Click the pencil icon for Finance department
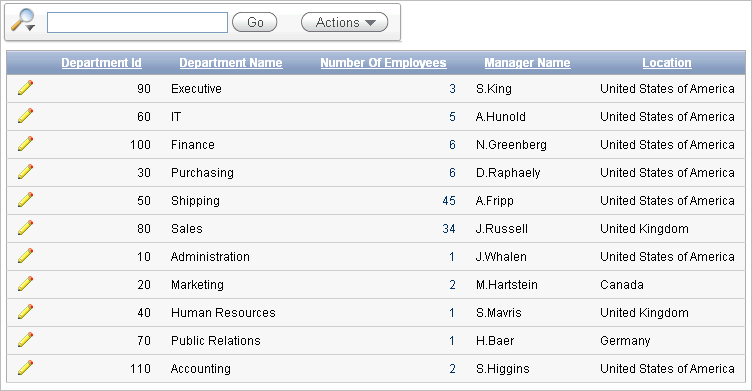Image resolution: width=752 pixels, height=391 pixels. pyautogui.click(x=25, y=143)
